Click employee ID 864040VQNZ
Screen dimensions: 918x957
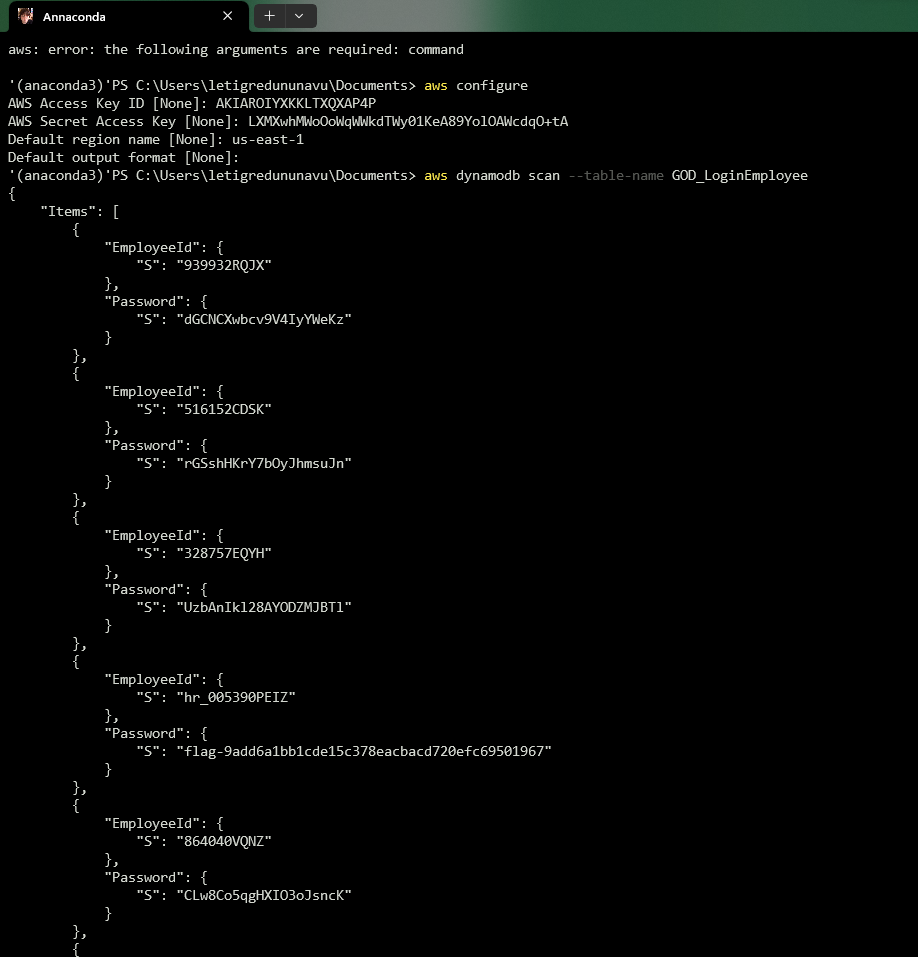(223, 842)
